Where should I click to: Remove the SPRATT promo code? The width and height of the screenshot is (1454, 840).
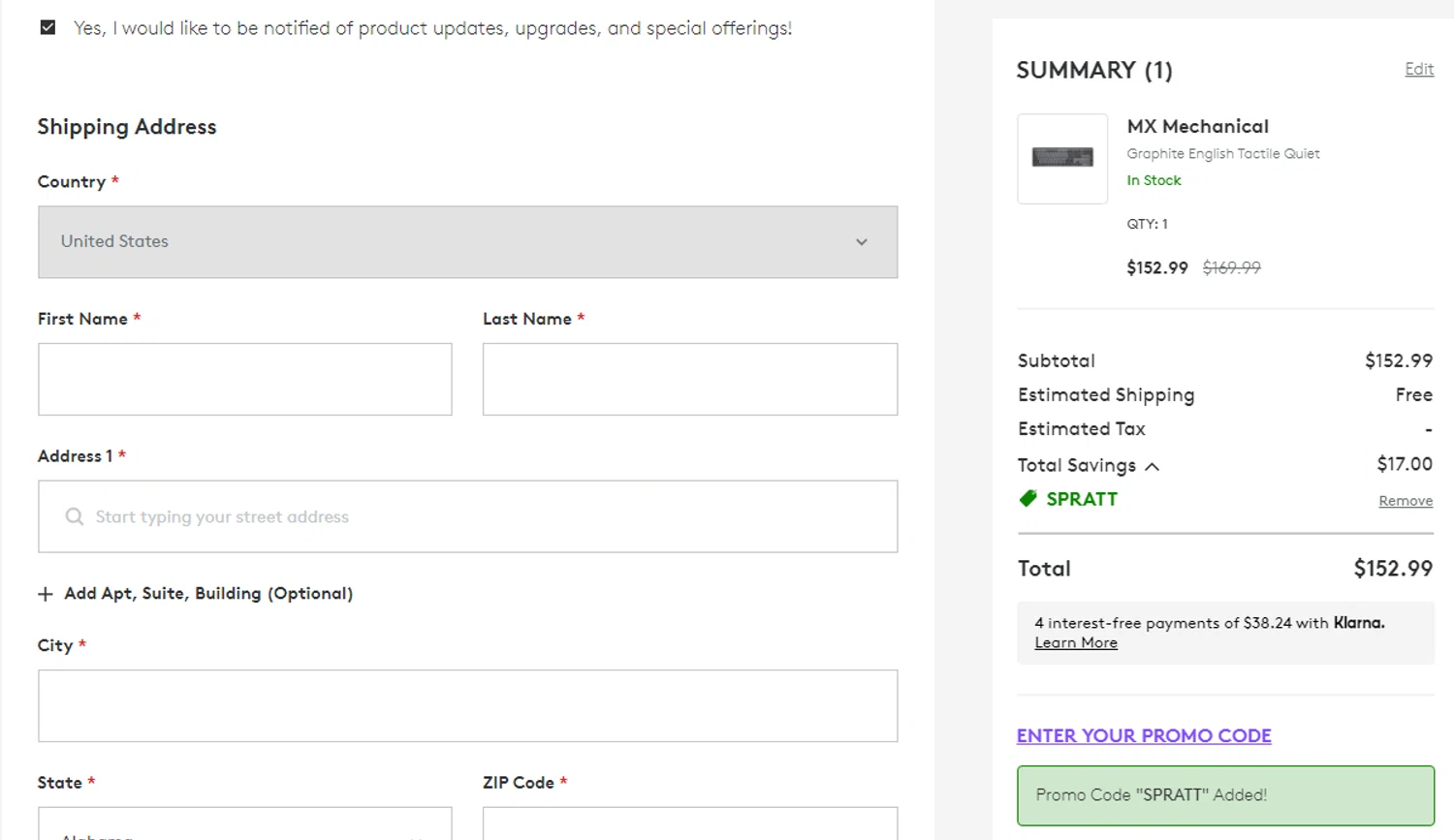click(1406, 501)
